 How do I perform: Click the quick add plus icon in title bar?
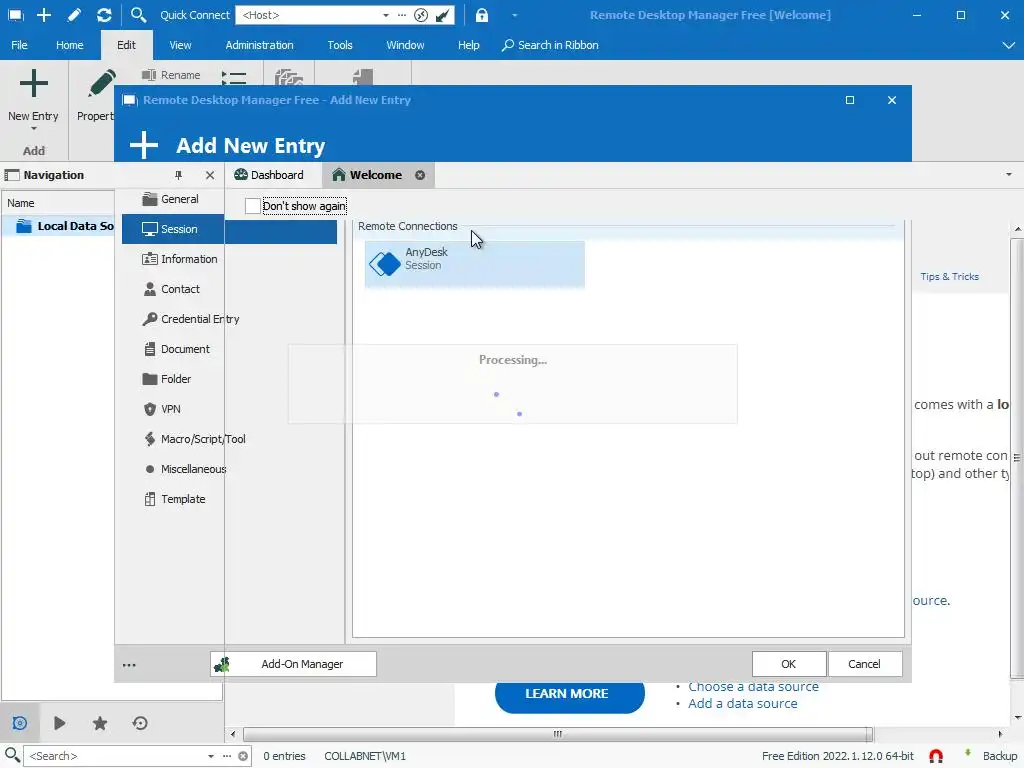tap(44, 14)
